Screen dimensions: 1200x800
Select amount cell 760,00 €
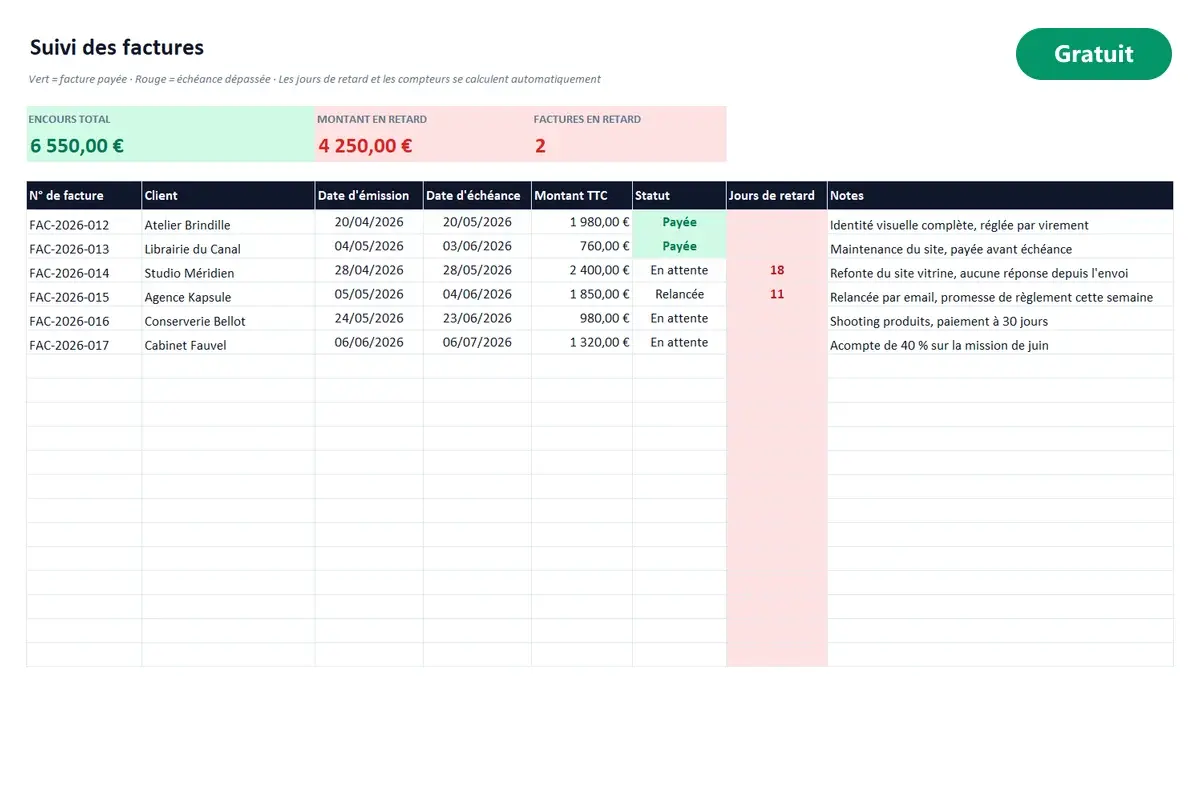[581, 247]
